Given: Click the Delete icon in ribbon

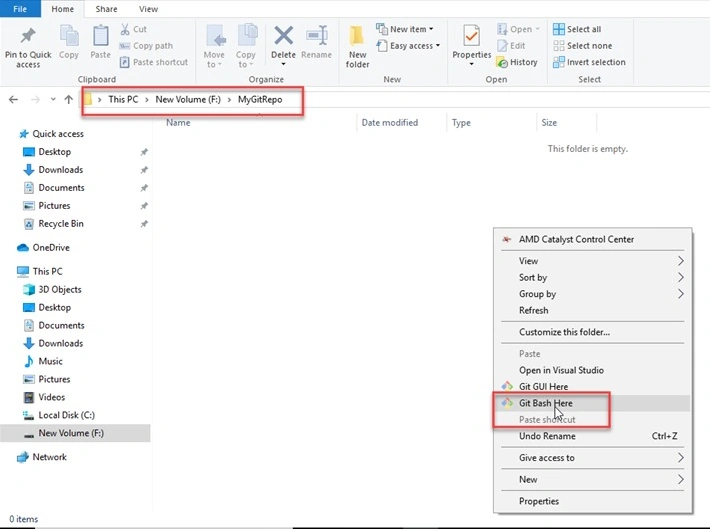Looking at the screenshot, I should coord(283,35).
